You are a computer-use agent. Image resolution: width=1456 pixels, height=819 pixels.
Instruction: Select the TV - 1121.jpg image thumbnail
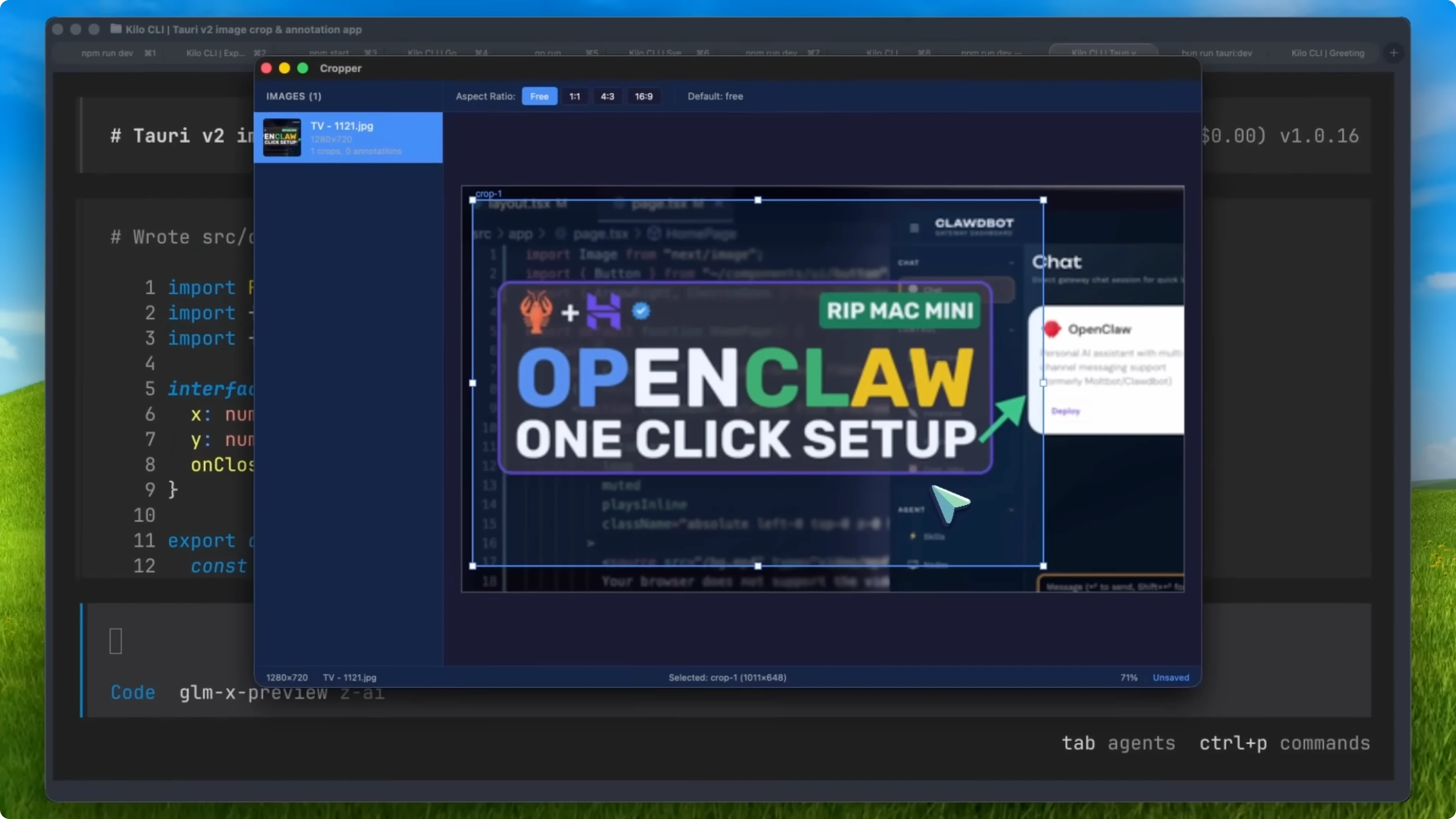[348, 137]
